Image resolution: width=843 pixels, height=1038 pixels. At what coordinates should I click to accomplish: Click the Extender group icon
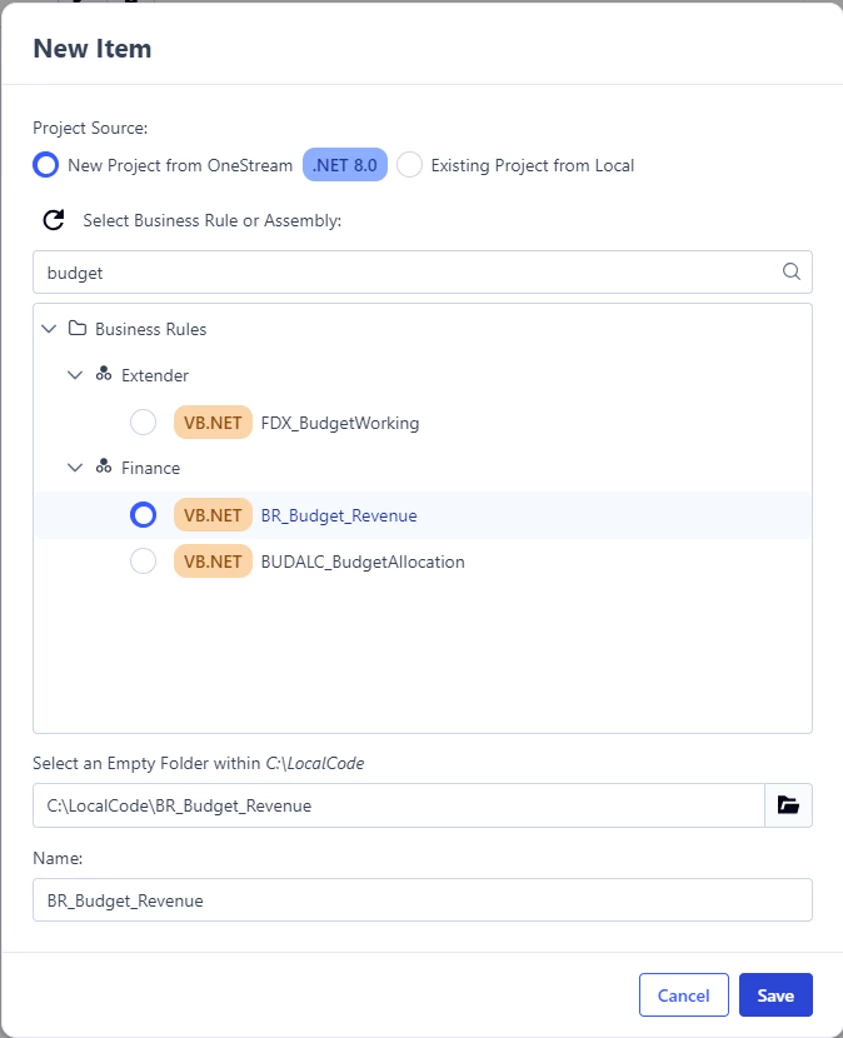103,374
